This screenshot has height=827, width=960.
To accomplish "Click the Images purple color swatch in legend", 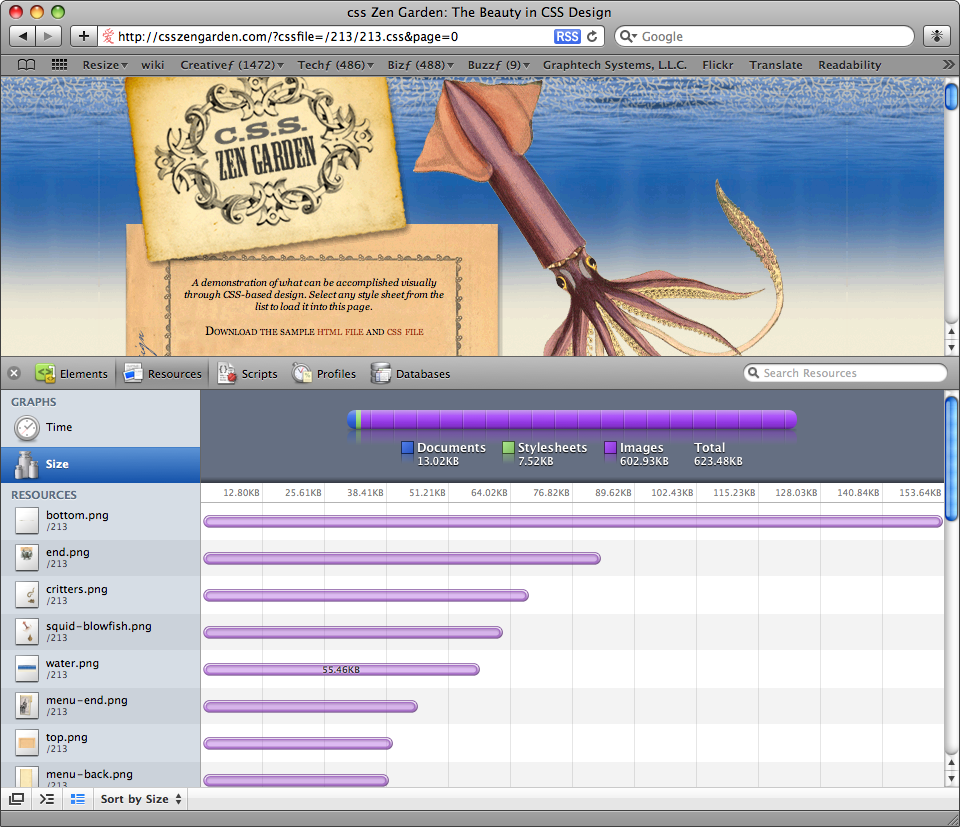I will [610, 447].
